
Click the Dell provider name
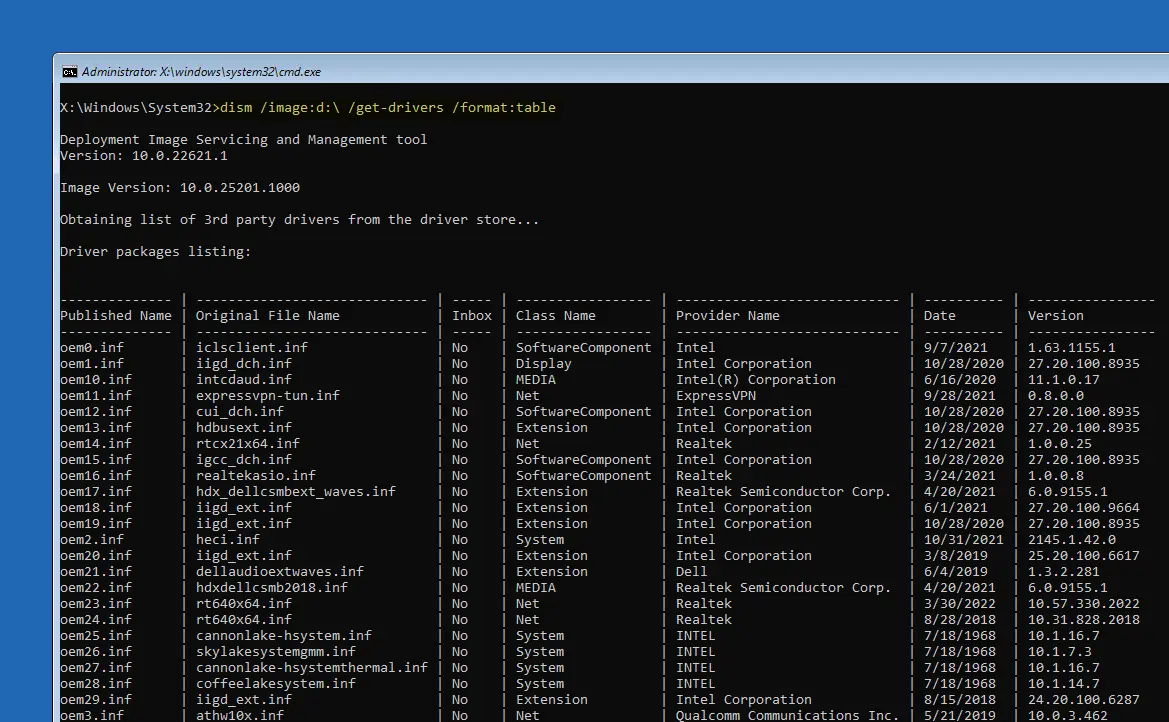point(691,571)
